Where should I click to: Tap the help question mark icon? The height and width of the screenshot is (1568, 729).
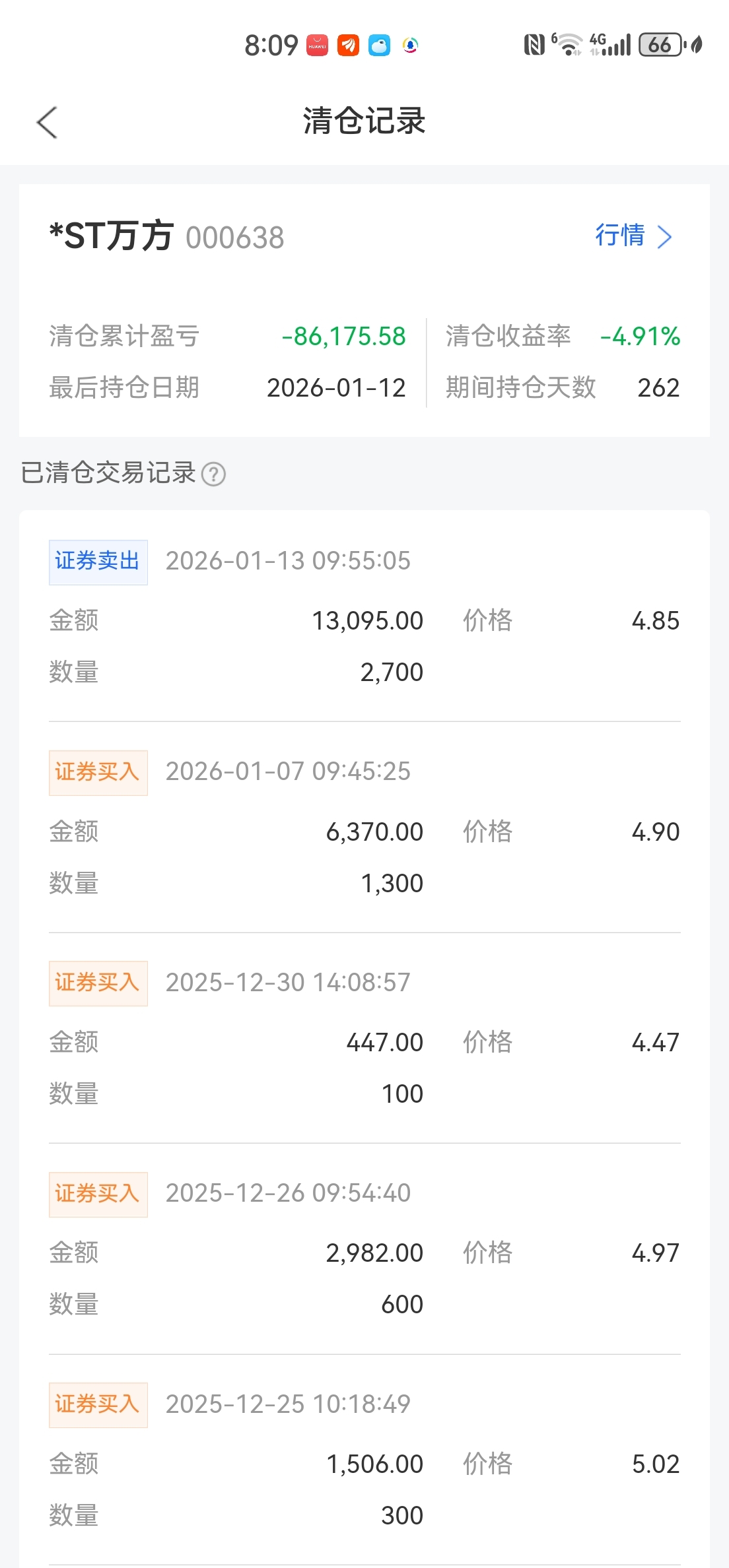213,474
